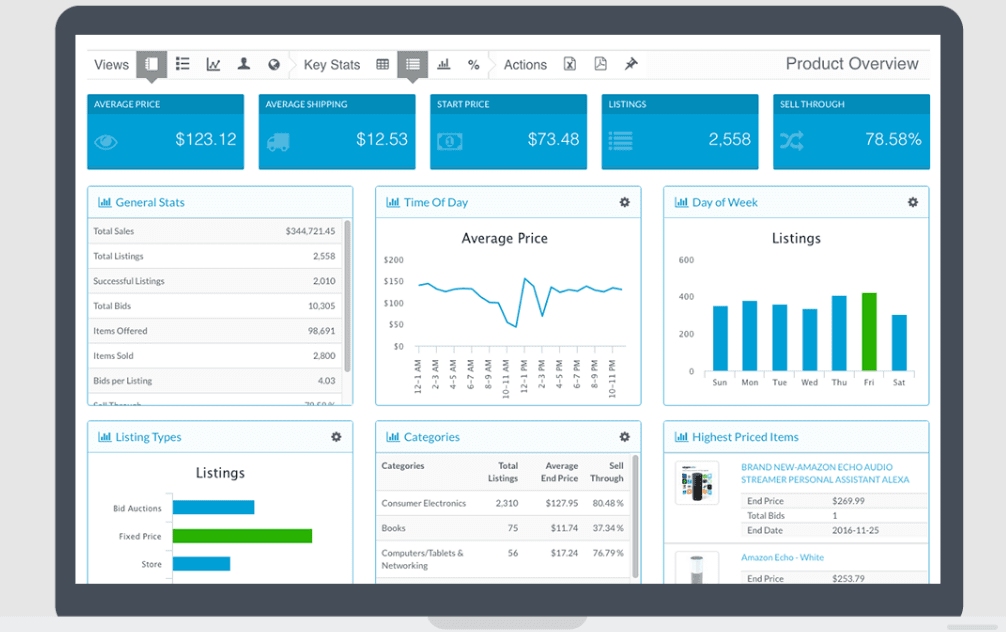Open Day of Week panel settings gear

[912, 202]
